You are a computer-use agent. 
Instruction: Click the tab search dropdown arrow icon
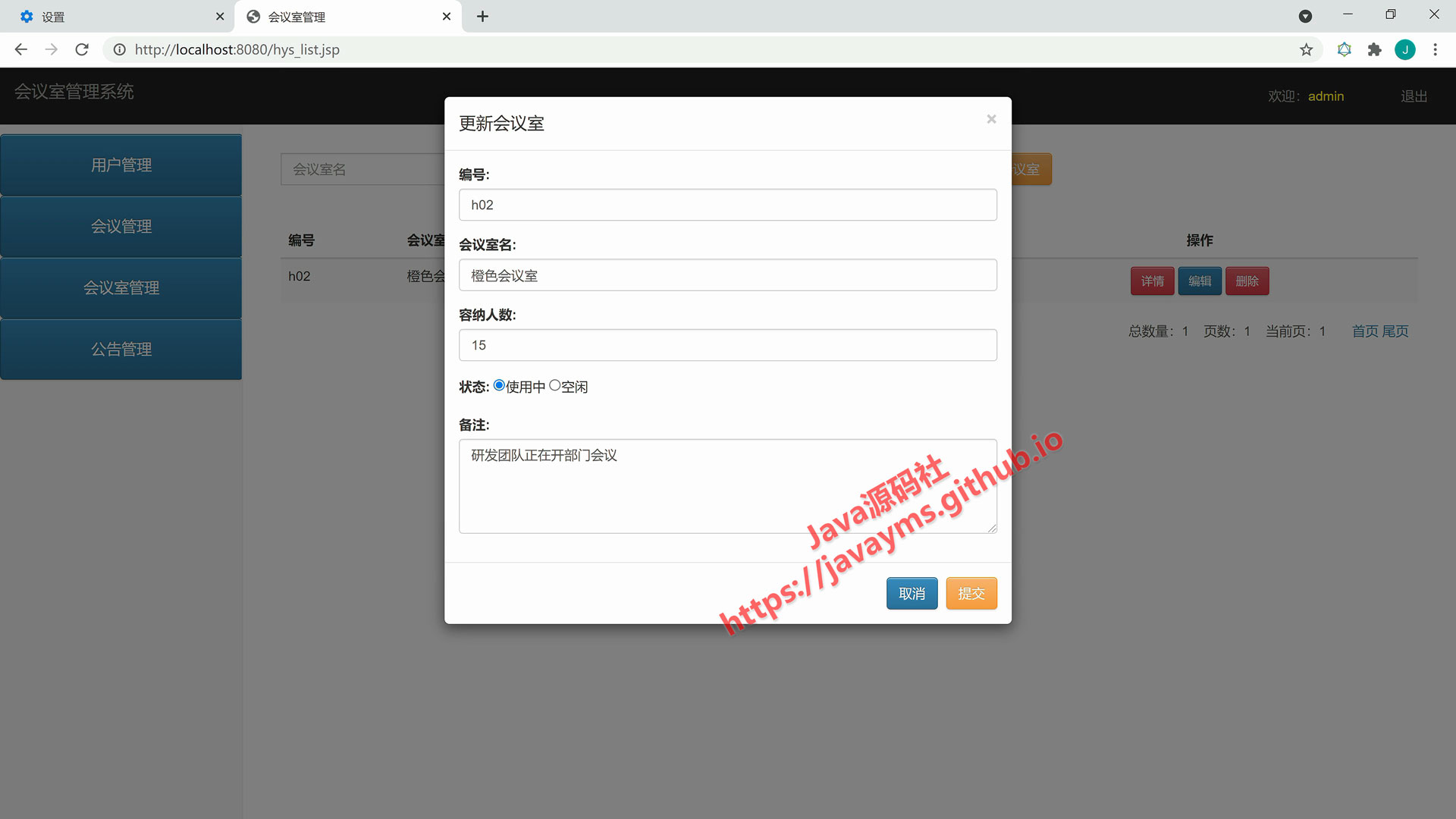click(x=1305, y=16)
